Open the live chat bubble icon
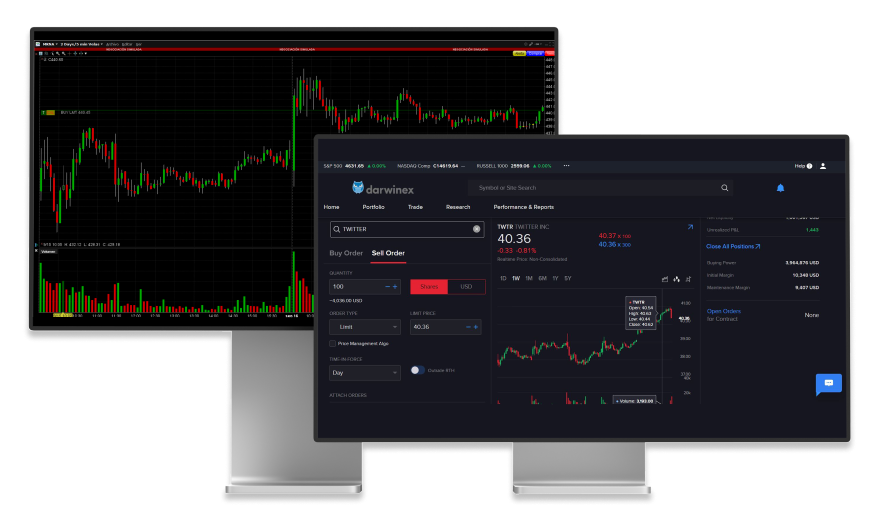882x527 pixels. pos(828,383)
